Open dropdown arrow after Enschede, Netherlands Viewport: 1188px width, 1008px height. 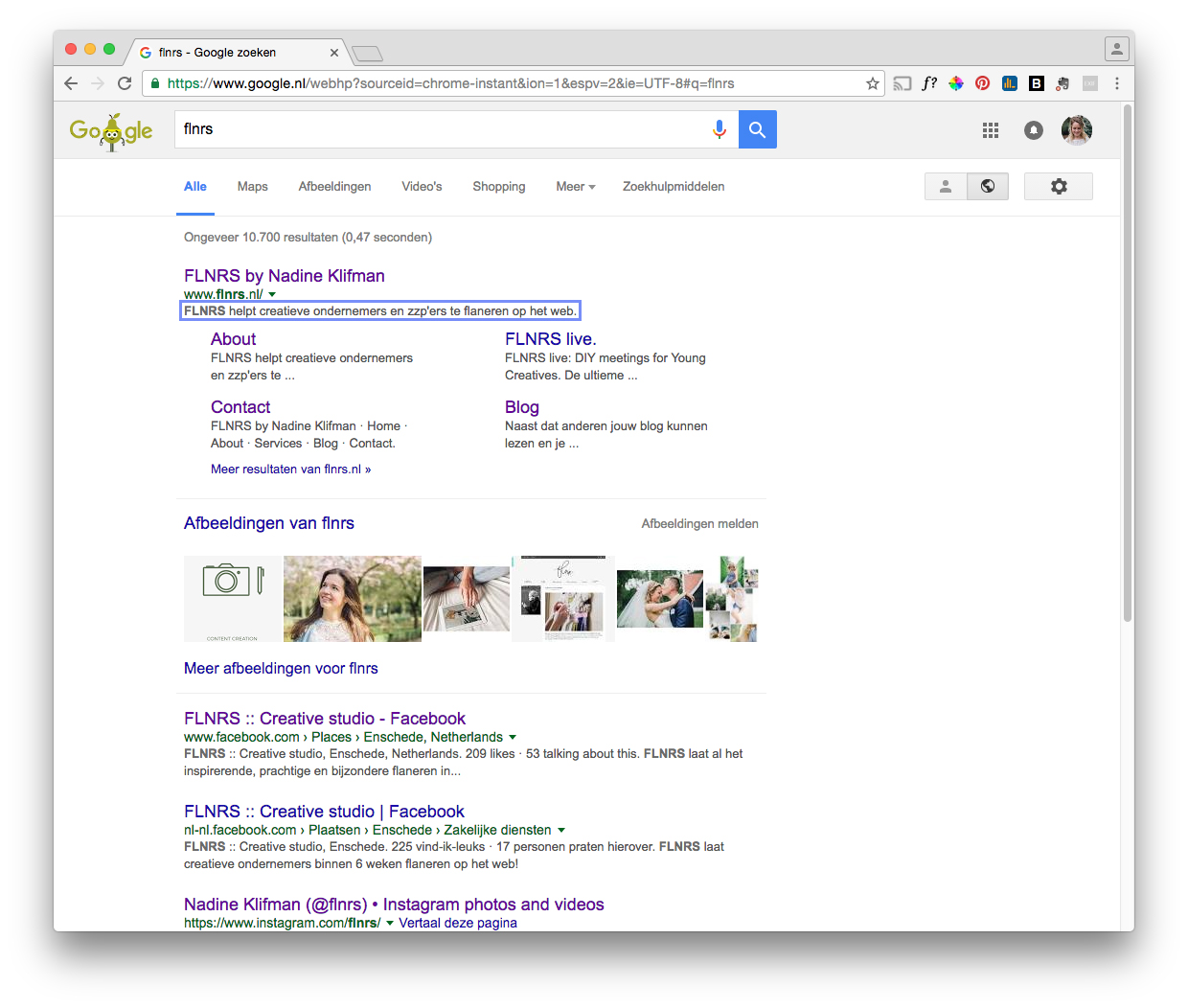click(x=513, y=737)
